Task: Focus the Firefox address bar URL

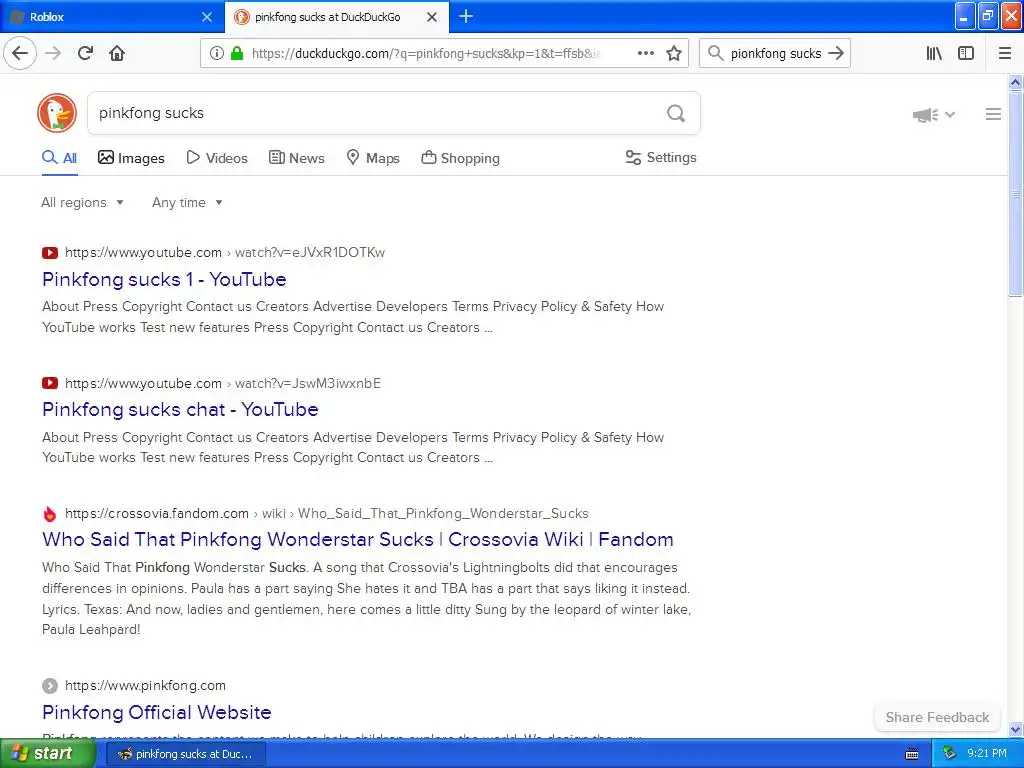Action: [424, 53]
